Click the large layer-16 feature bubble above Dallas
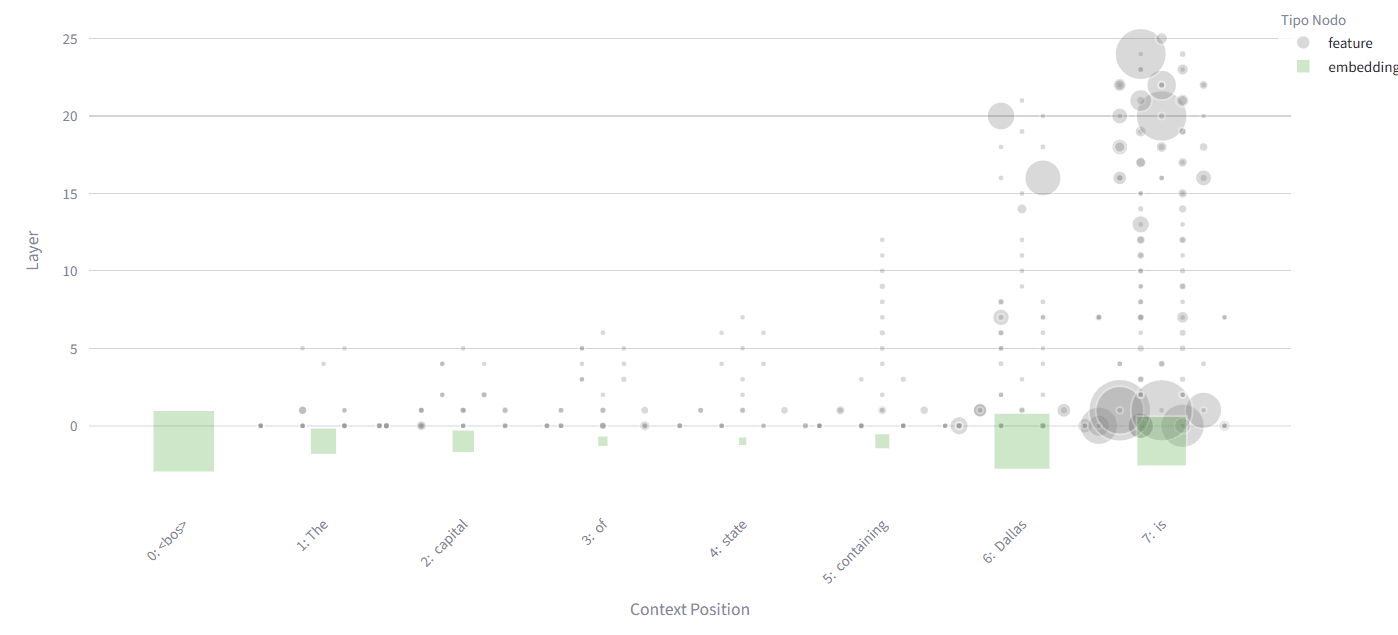 tap(1043, 178)
